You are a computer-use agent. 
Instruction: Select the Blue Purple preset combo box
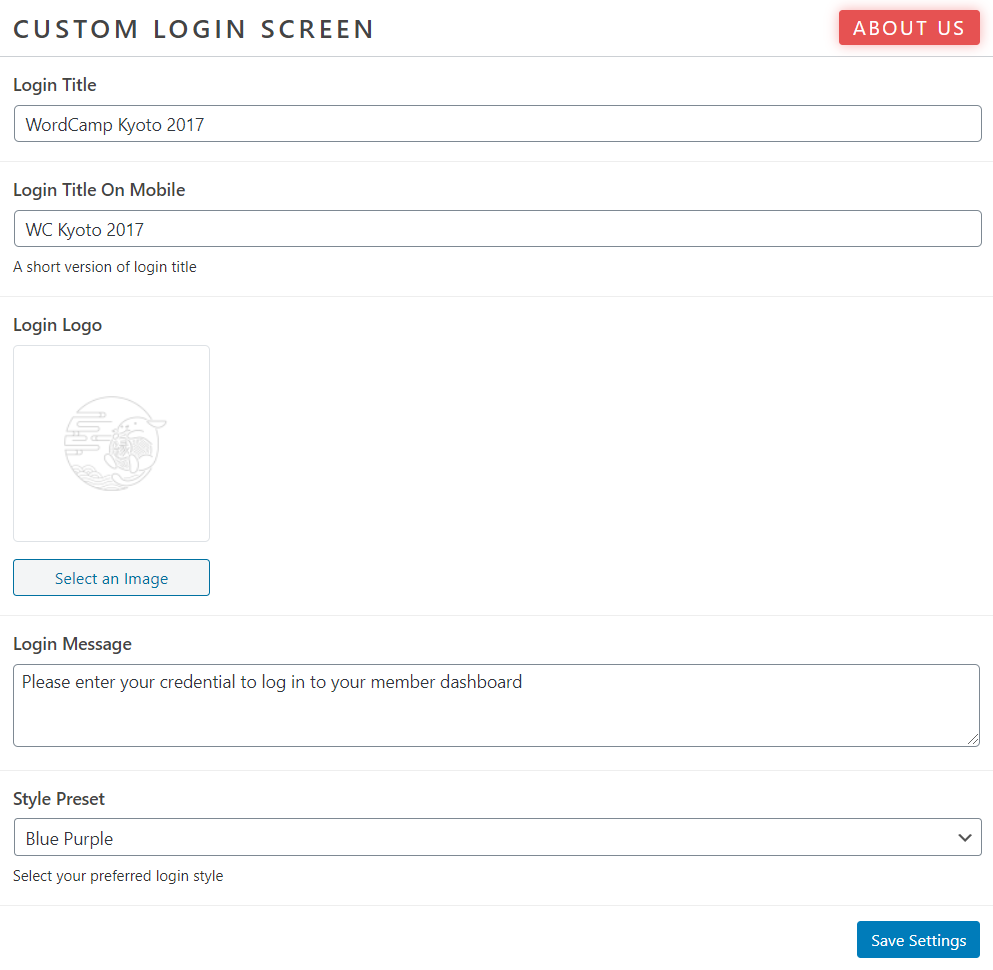[497, 837]
